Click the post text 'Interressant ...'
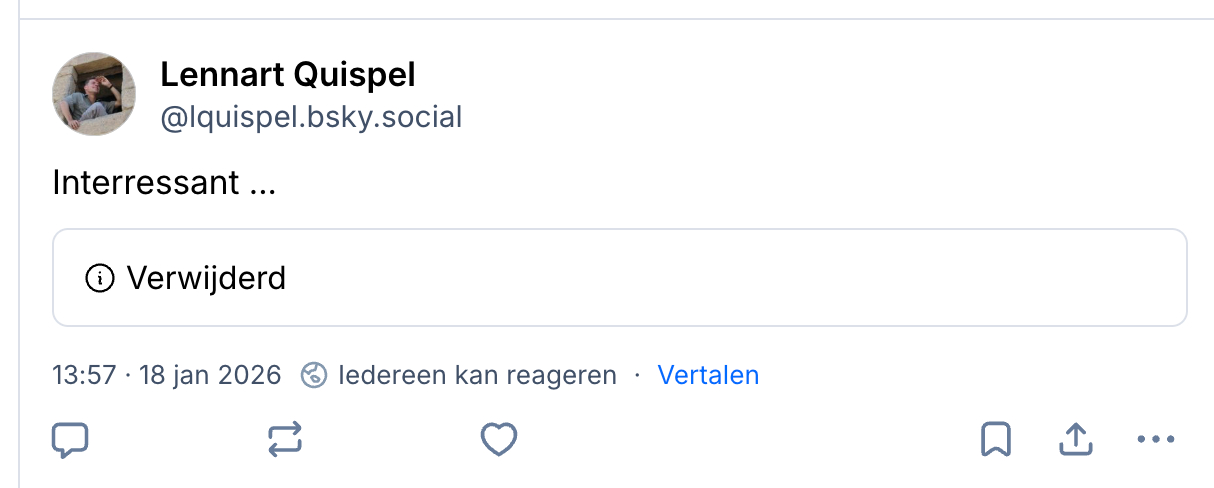Image resolution: width=1214 pixels, height=488 pixels. tap(163, 183)
